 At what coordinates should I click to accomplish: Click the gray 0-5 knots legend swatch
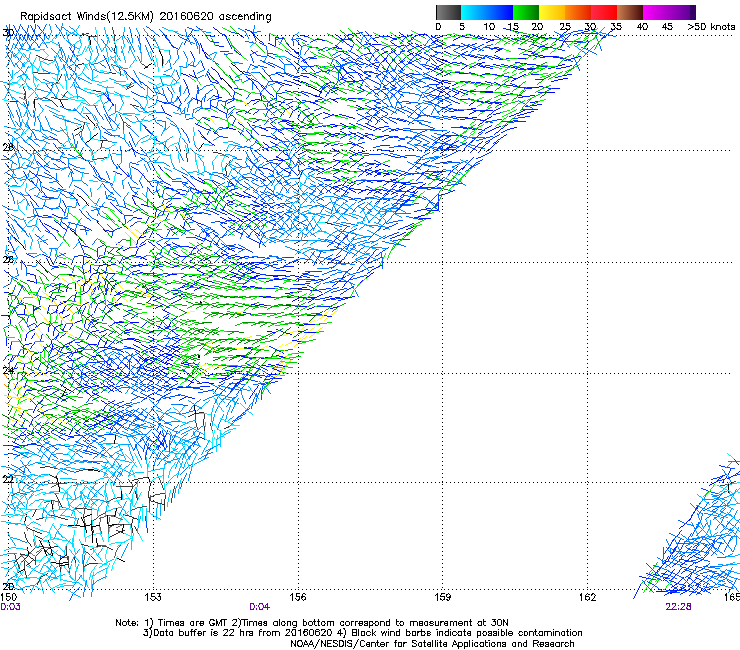(448, 12)
